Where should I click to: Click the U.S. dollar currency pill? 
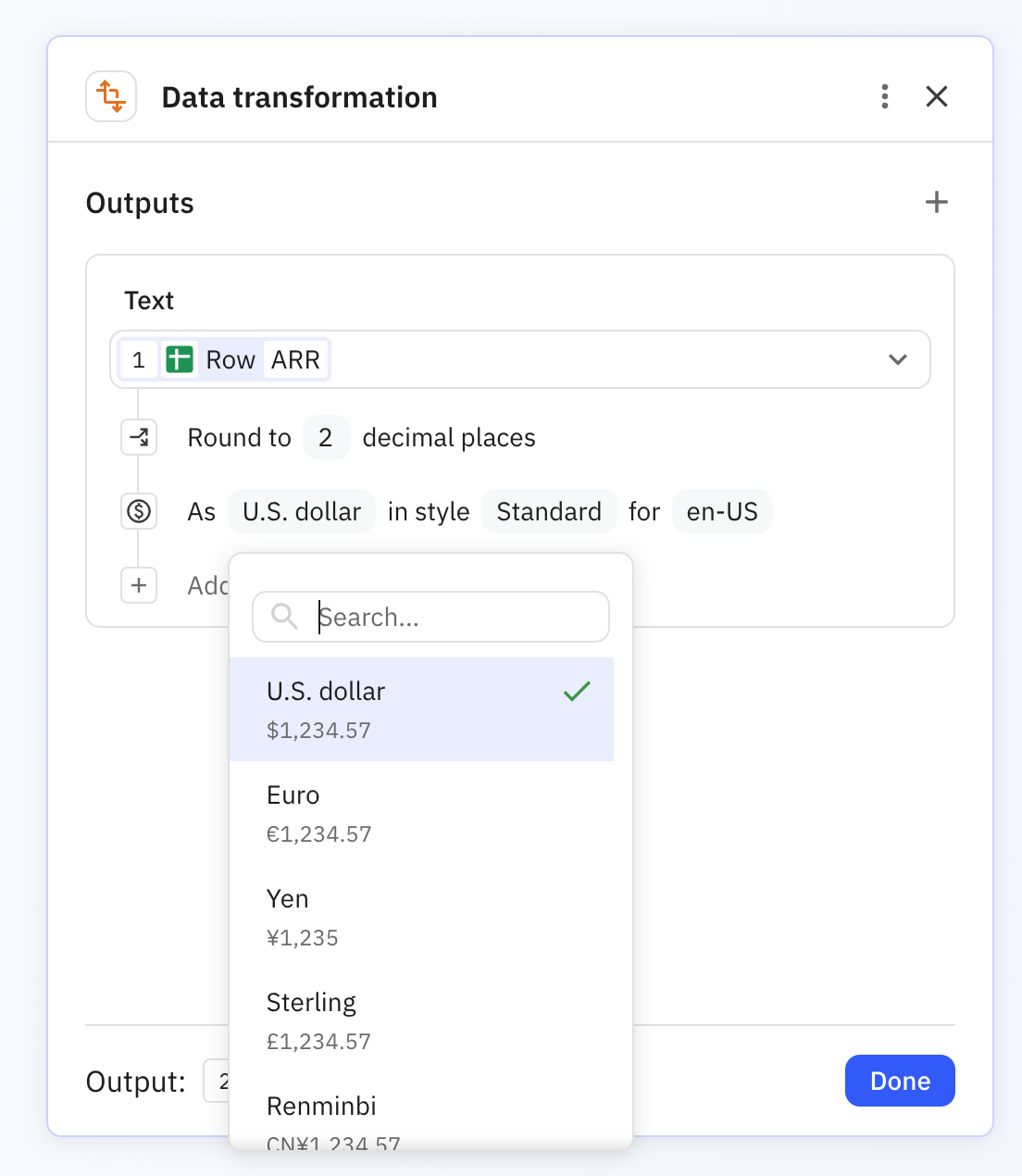pos(301,511)
